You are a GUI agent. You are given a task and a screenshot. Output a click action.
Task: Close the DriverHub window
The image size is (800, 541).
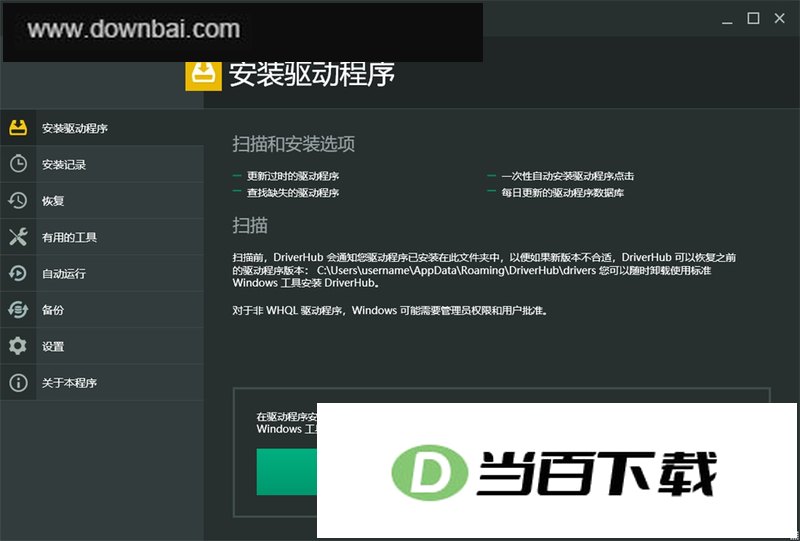point(780,18)
